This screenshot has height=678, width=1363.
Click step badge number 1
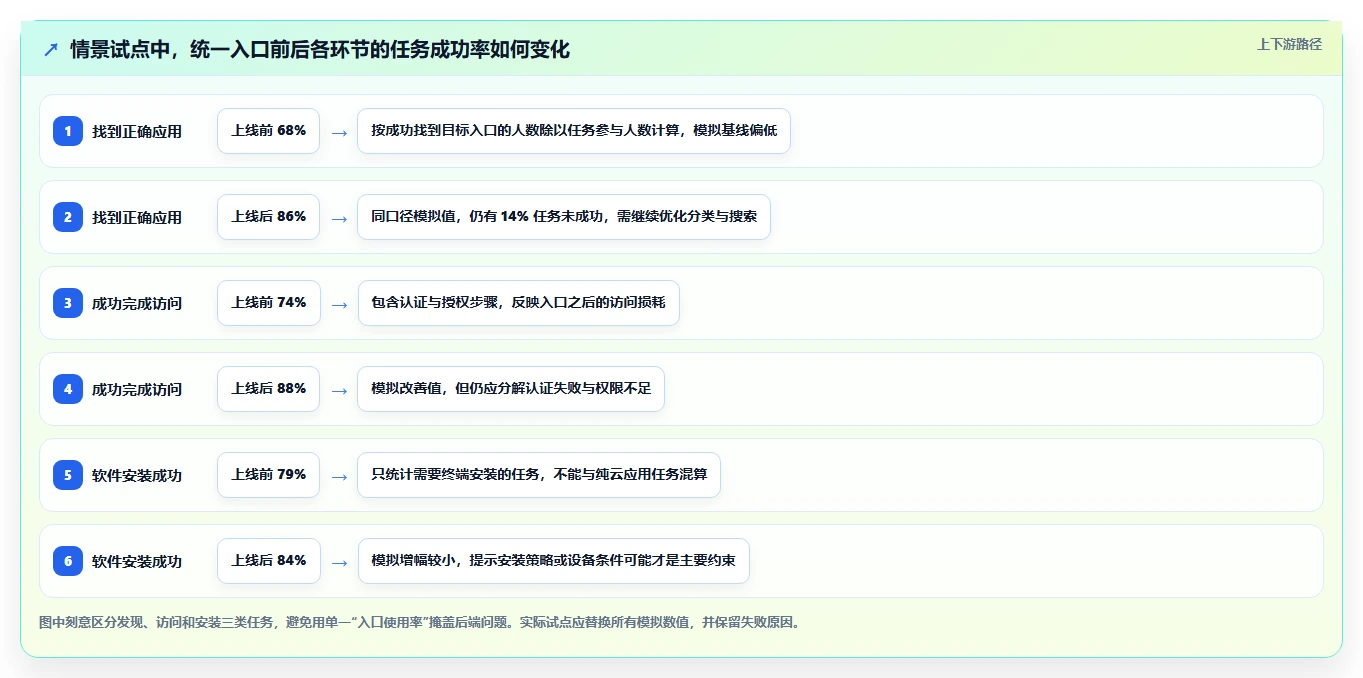(x=68, y=131)
